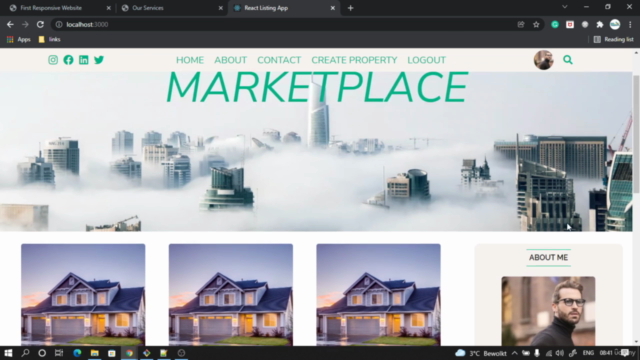This screenshot has width=640, height=360.
Task: Go forward in browser history
Action: click(25, 24)
